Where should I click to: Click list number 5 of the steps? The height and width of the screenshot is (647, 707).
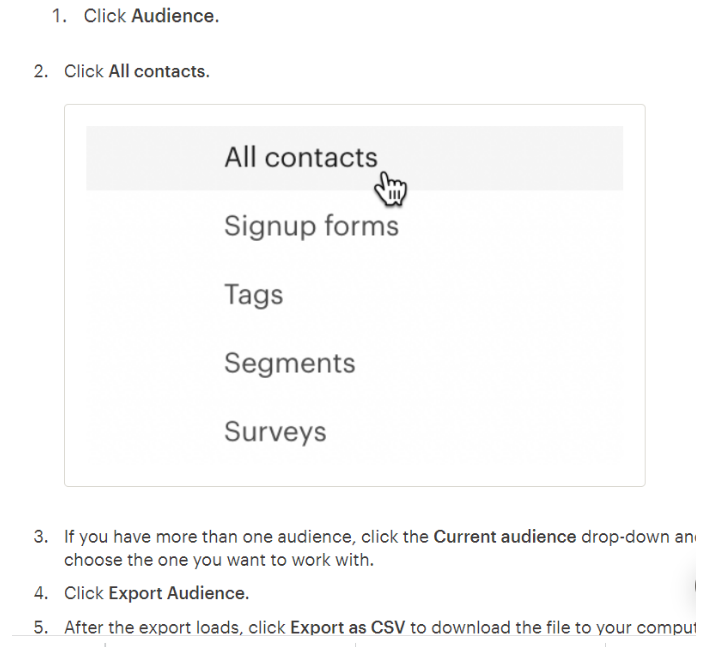click(40, 628)
